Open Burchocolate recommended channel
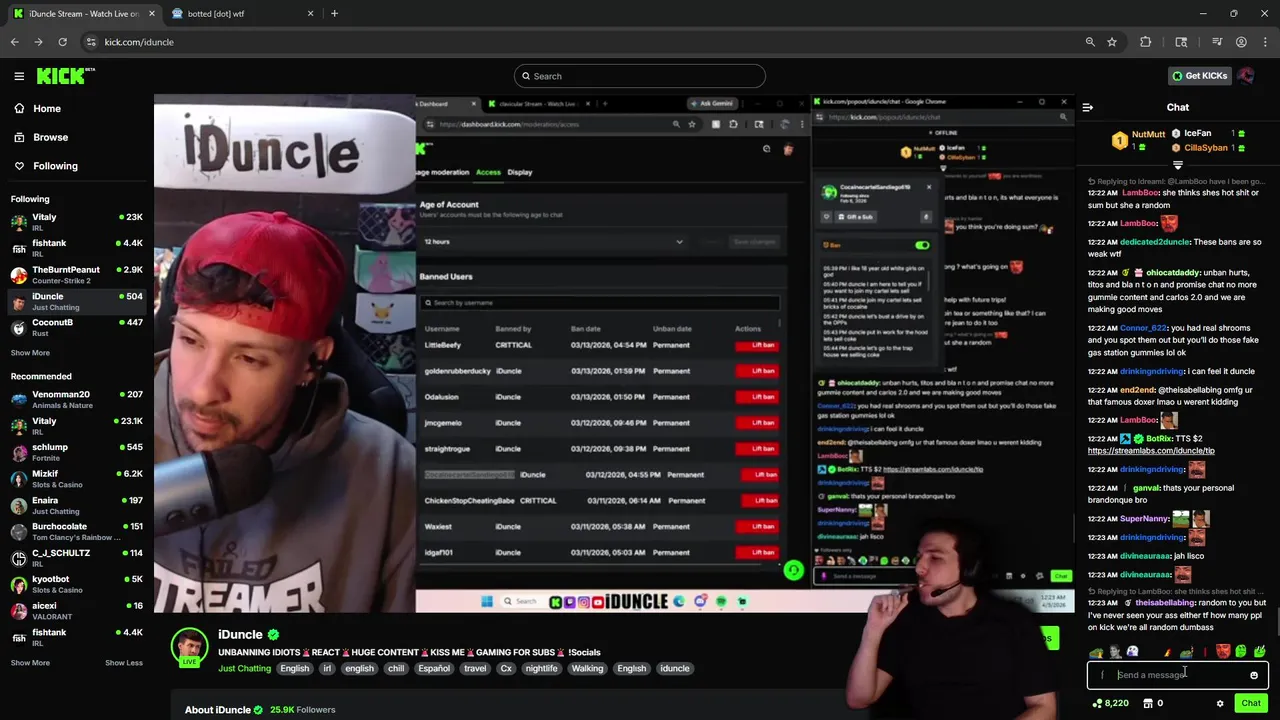The image size is (1280, 720). tap(77, 532)
